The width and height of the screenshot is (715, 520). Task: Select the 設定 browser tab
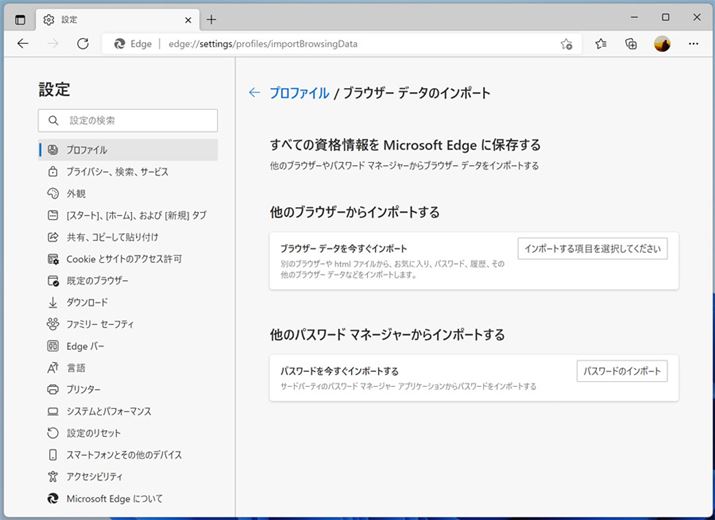click(110, 19)
